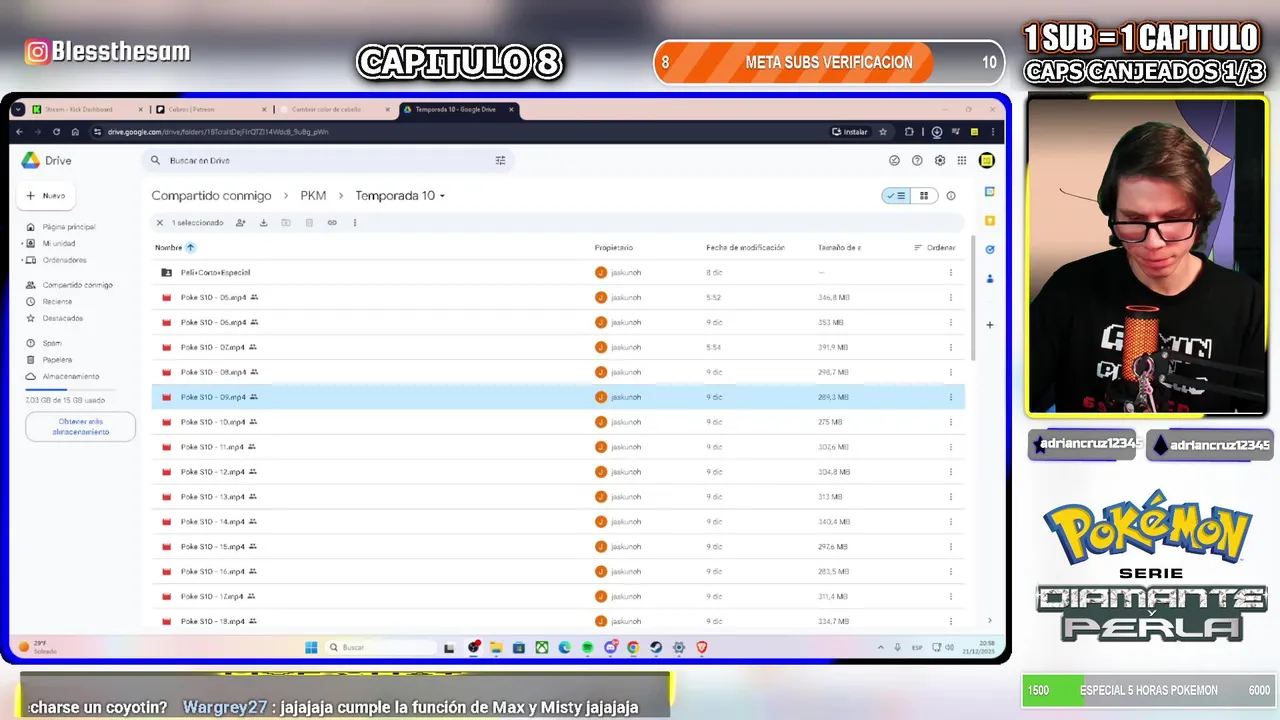Switch to Cobros | Patreon tab
Screen dimensions: 1280x720
point(211,110)
